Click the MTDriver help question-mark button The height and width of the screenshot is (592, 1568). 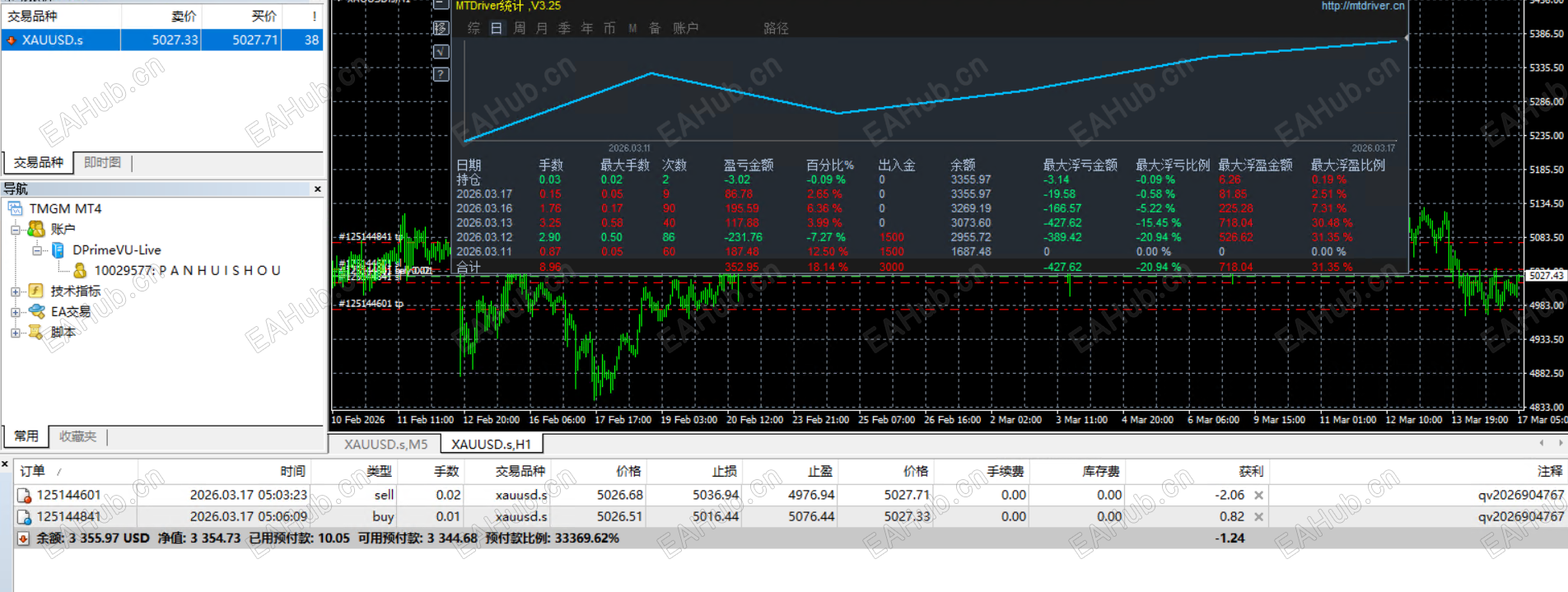pyautogui.click(x=441, y=74)
